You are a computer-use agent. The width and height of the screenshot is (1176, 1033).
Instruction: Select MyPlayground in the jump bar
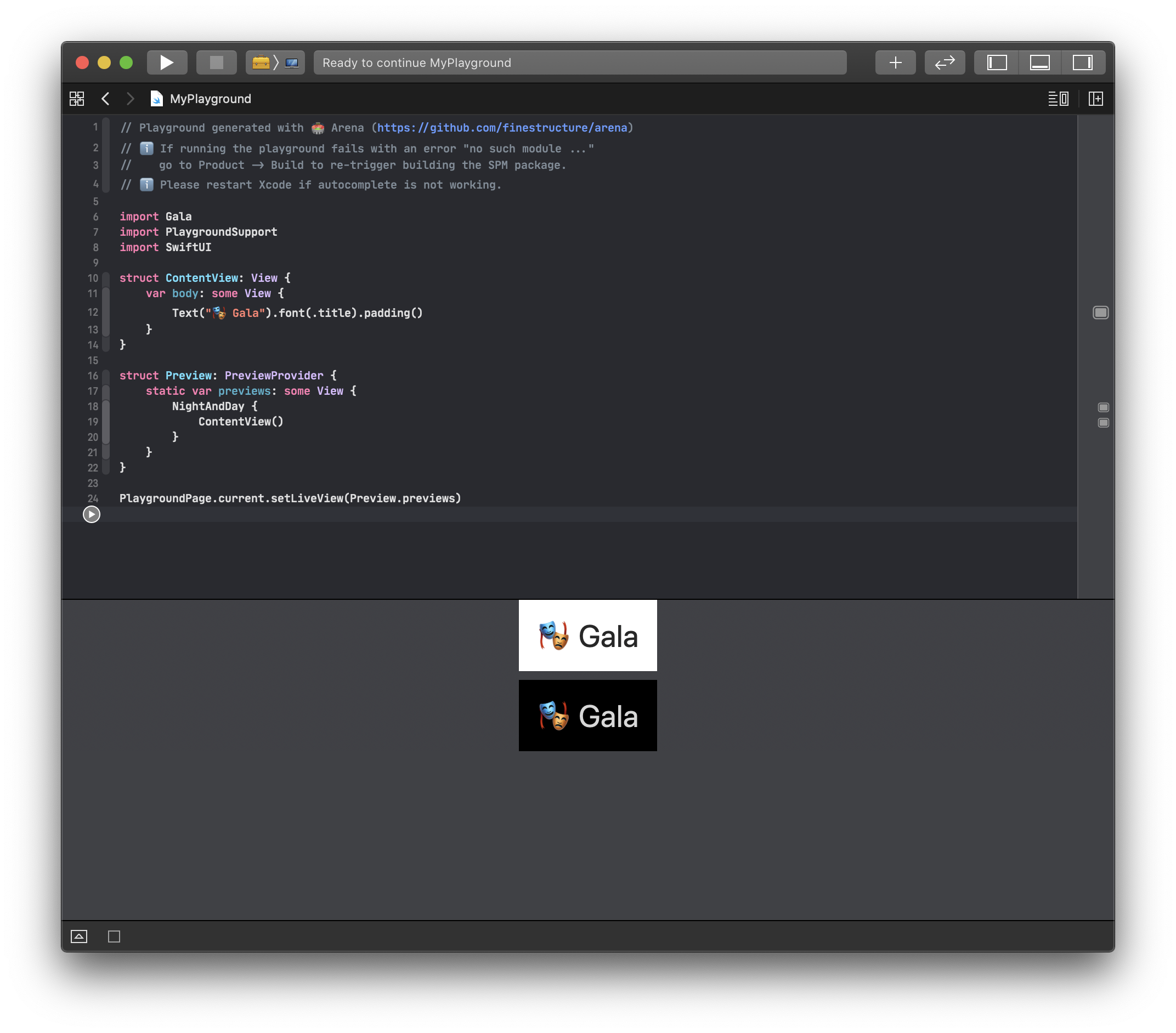click(x=210, y=98)
